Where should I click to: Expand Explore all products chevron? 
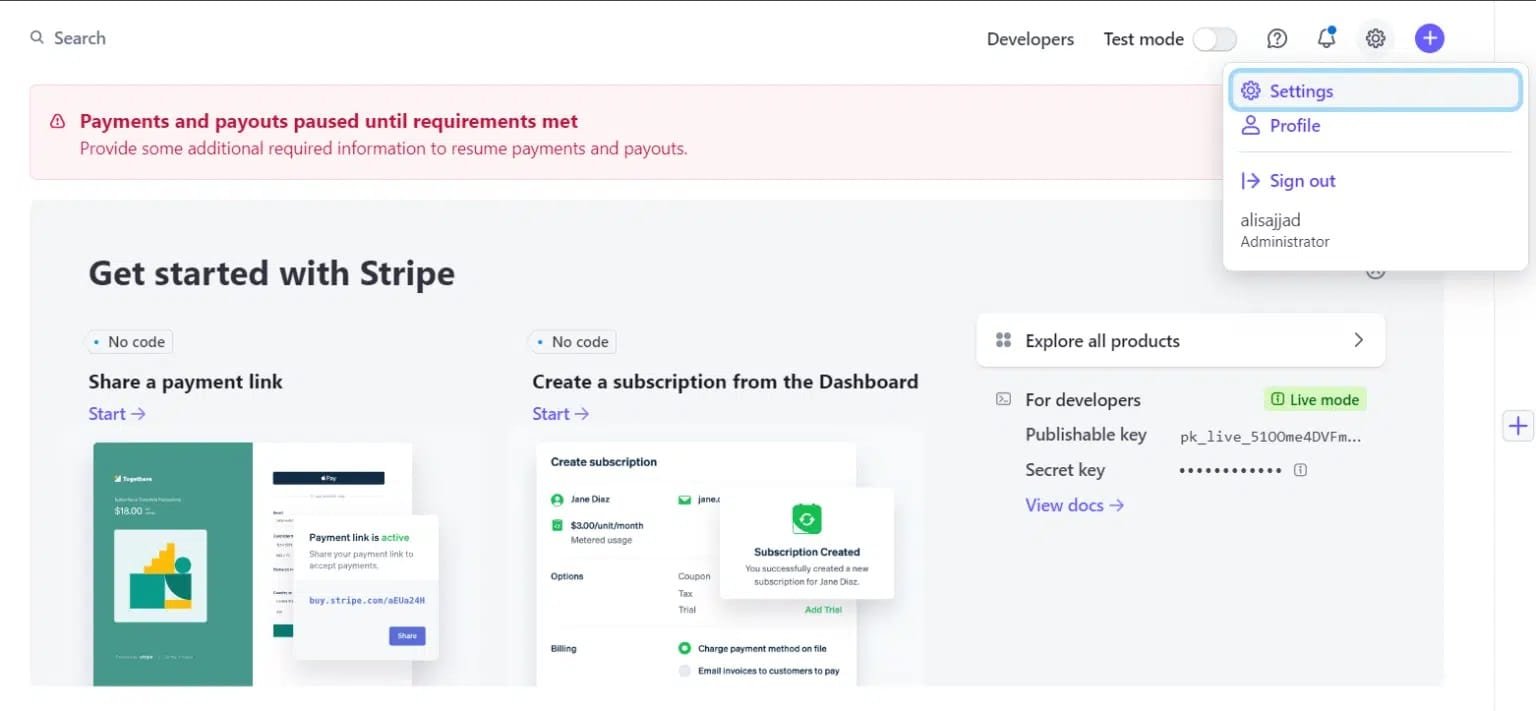click(1358, 340)
